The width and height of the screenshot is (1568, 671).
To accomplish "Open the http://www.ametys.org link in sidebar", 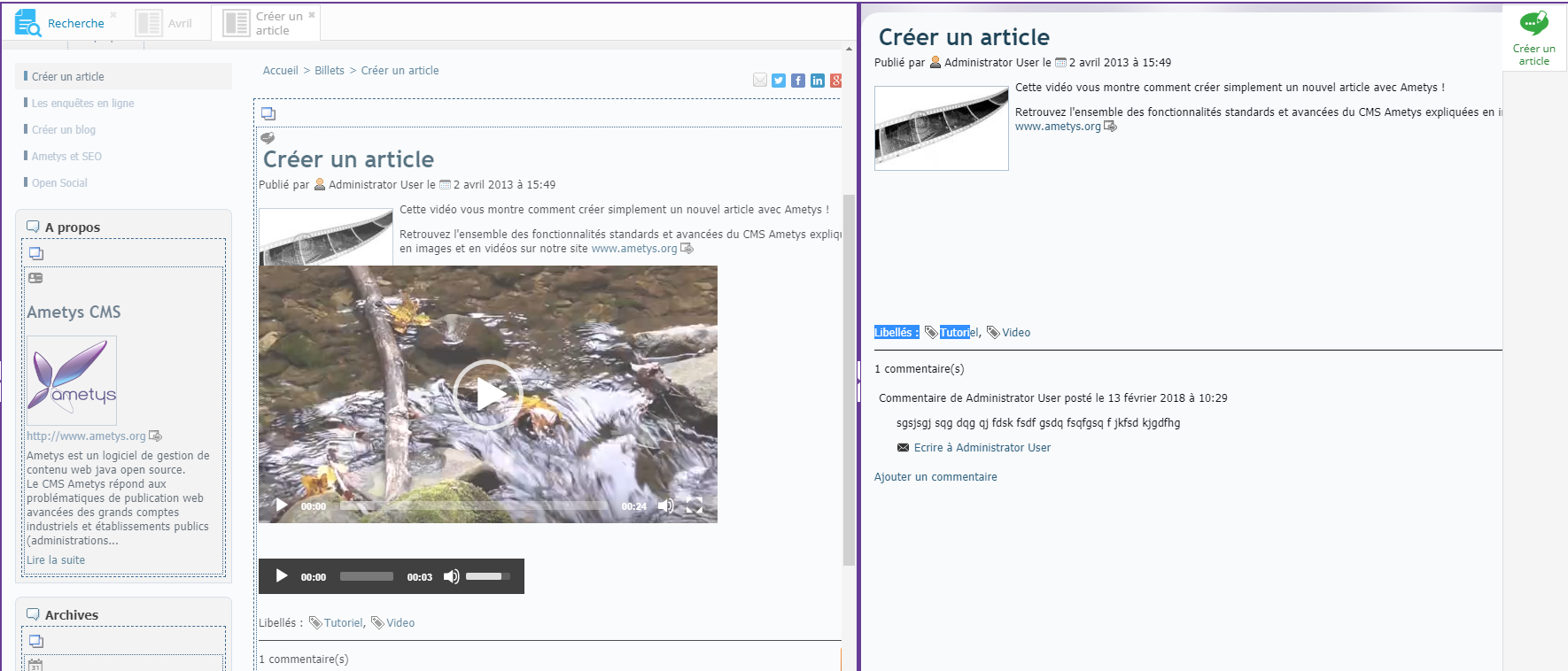I will 86,436.
